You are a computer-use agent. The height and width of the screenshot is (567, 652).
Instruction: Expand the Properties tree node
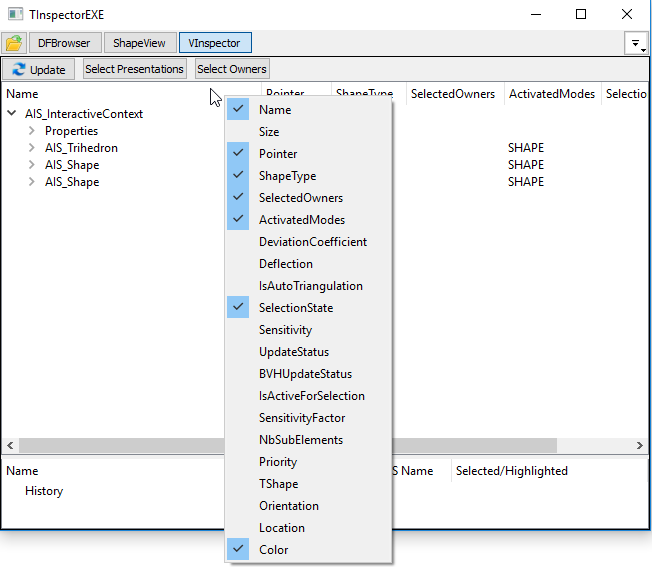pos(32,131)
